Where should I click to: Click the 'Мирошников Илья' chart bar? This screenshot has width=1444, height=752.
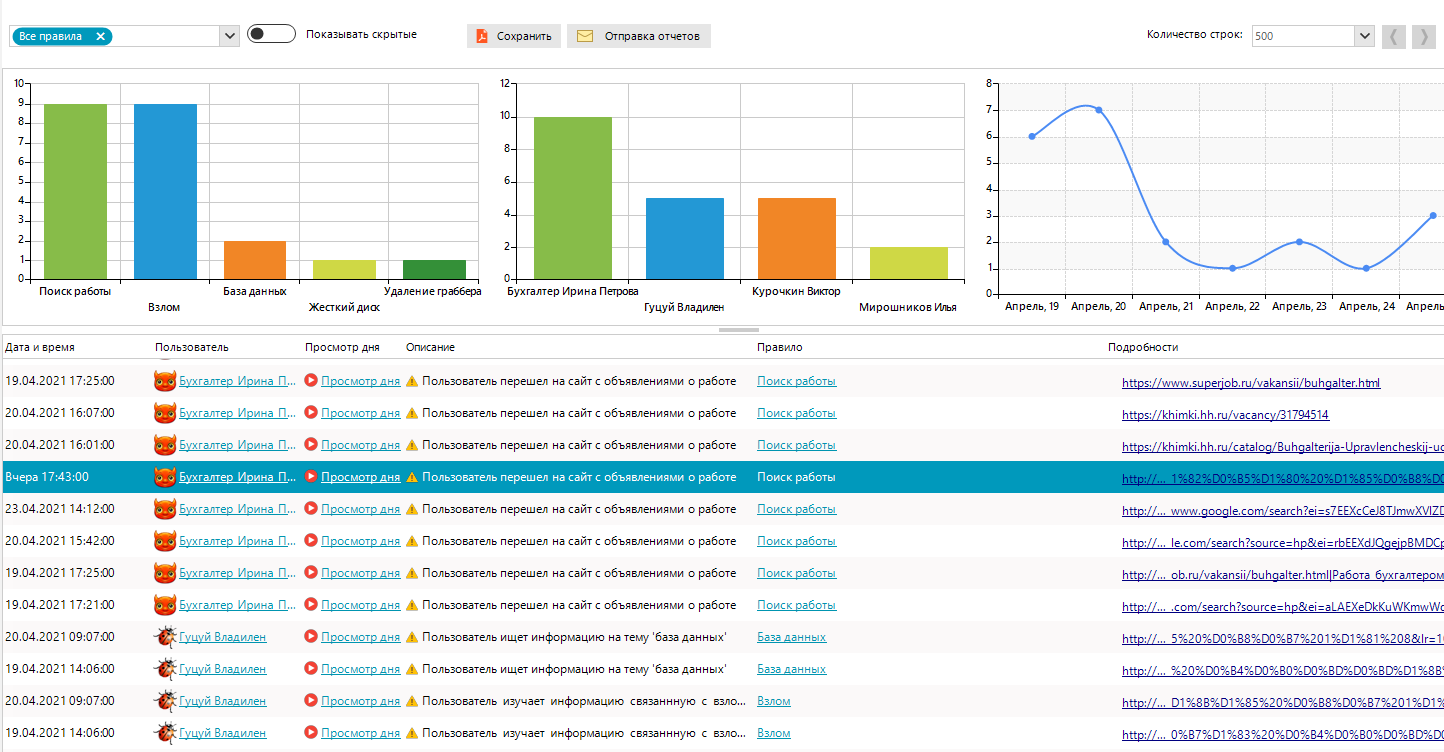[909, 263]
